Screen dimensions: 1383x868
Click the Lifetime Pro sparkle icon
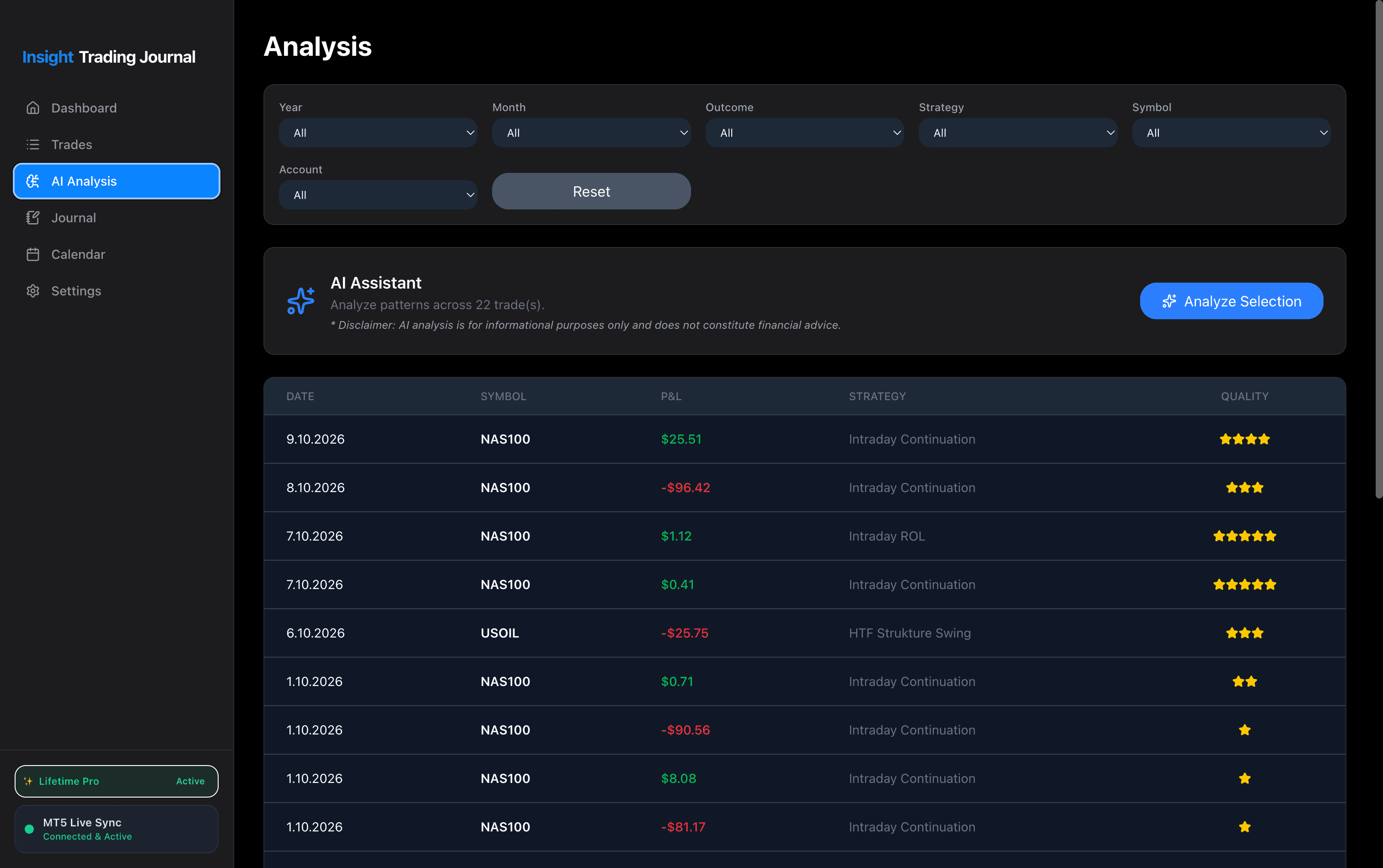click(28, 781)
